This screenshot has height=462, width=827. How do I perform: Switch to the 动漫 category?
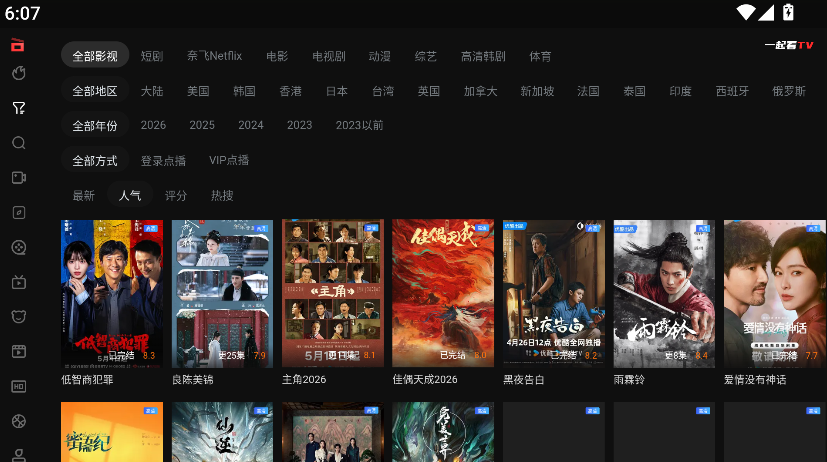point(380,56)
